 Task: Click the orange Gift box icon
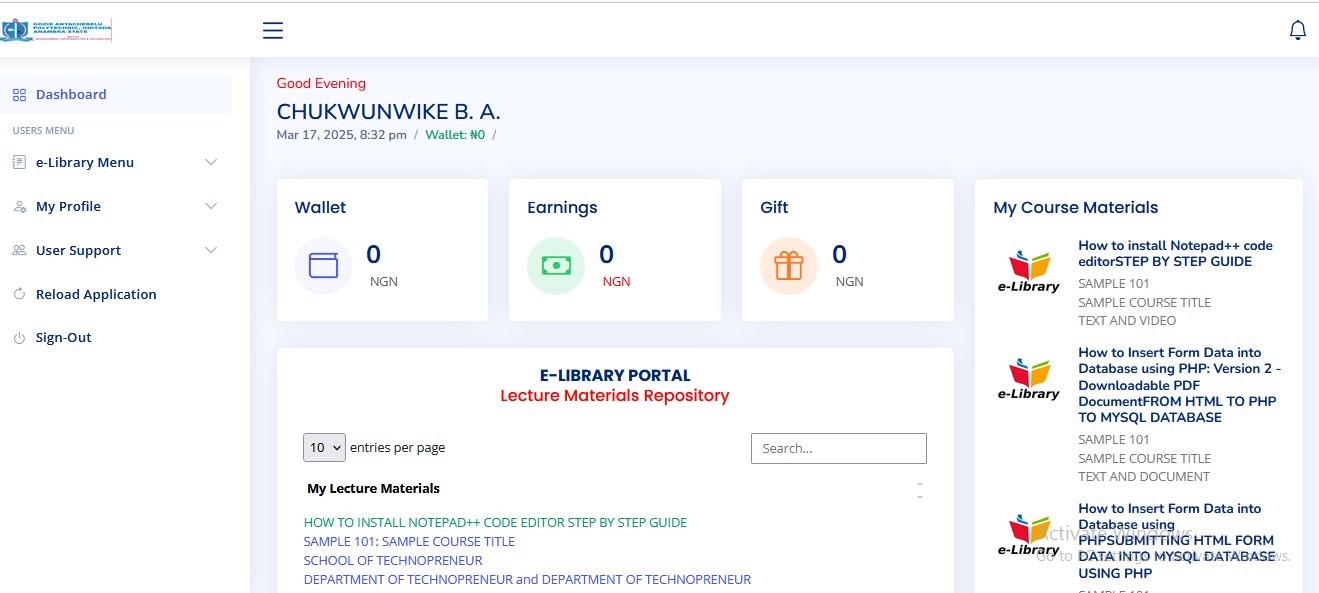pos(789,266)
